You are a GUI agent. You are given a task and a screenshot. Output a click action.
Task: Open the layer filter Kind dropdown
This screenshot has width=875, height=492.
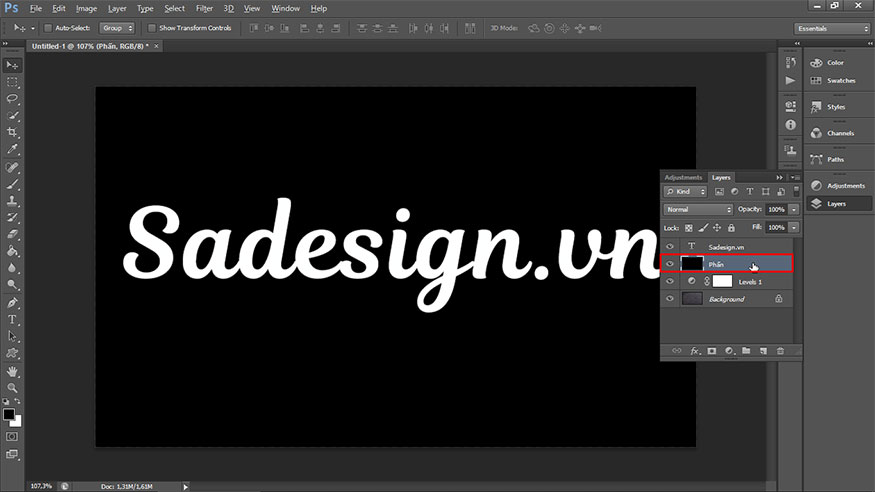[x=685, y=191]
